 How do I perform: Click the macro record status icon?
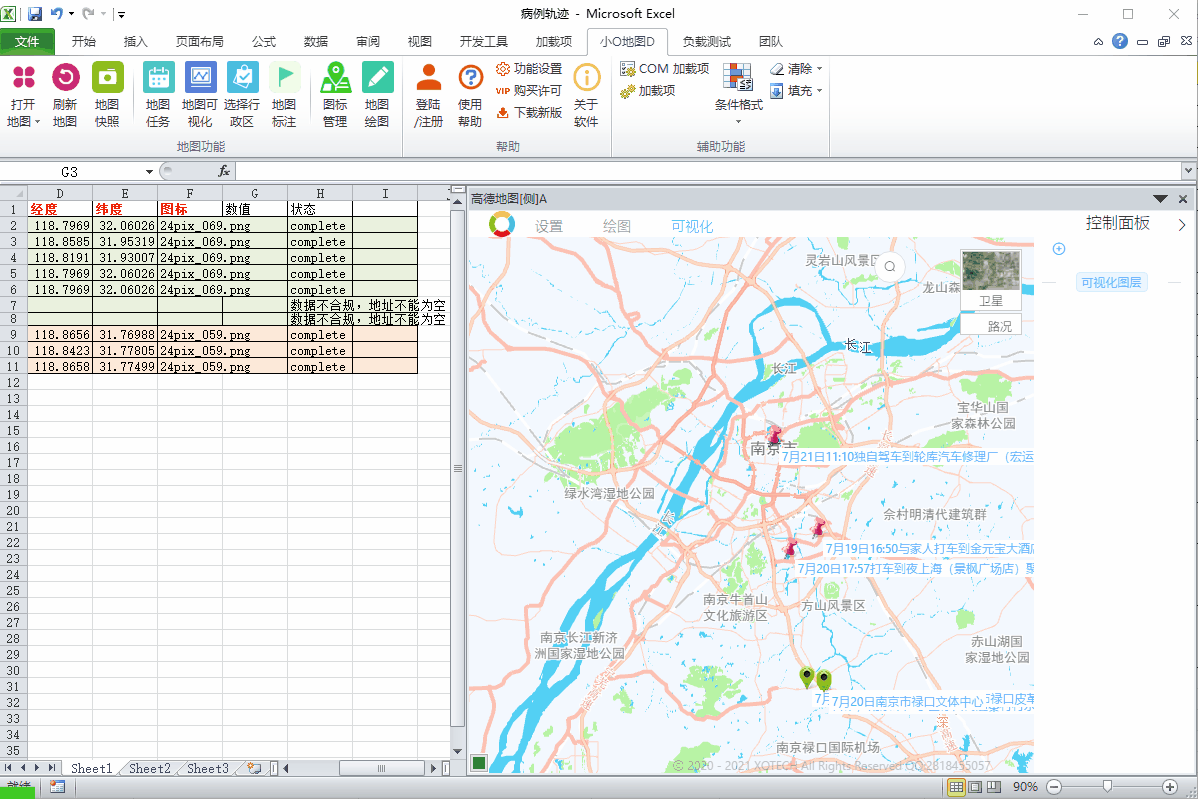click(x=57, y=787)
